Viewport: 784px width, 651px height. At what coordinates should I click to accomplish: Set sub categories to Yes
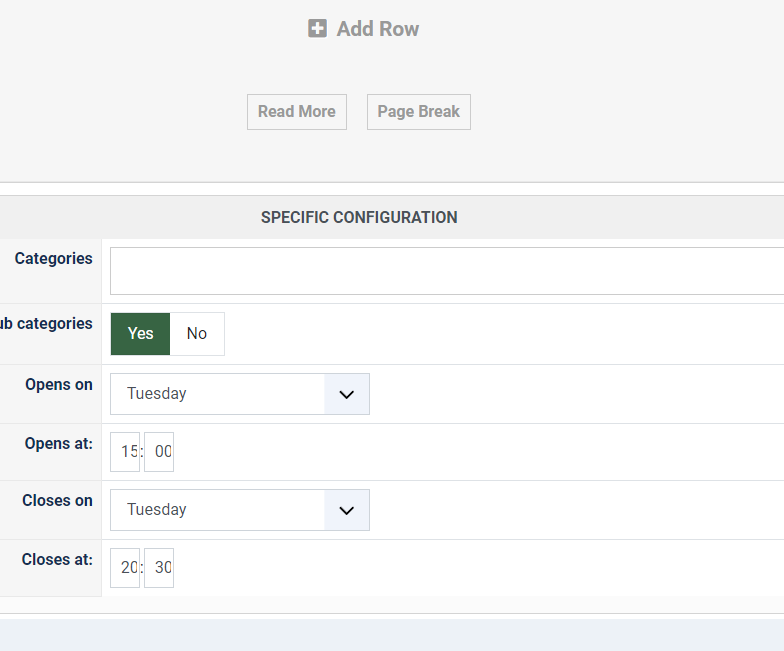[141, 334]
